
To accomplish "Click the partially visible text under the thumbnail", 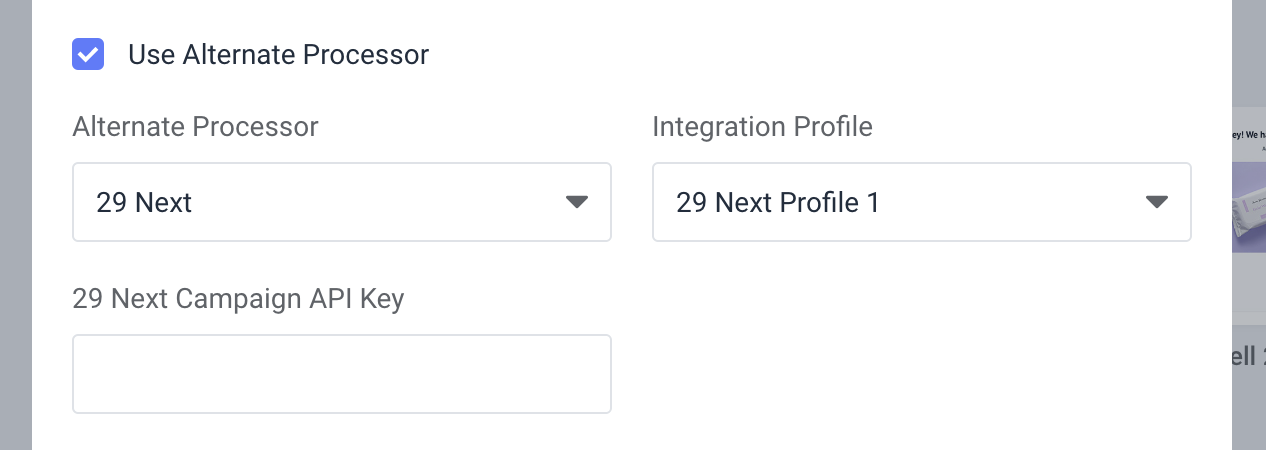I will 1249,357.
